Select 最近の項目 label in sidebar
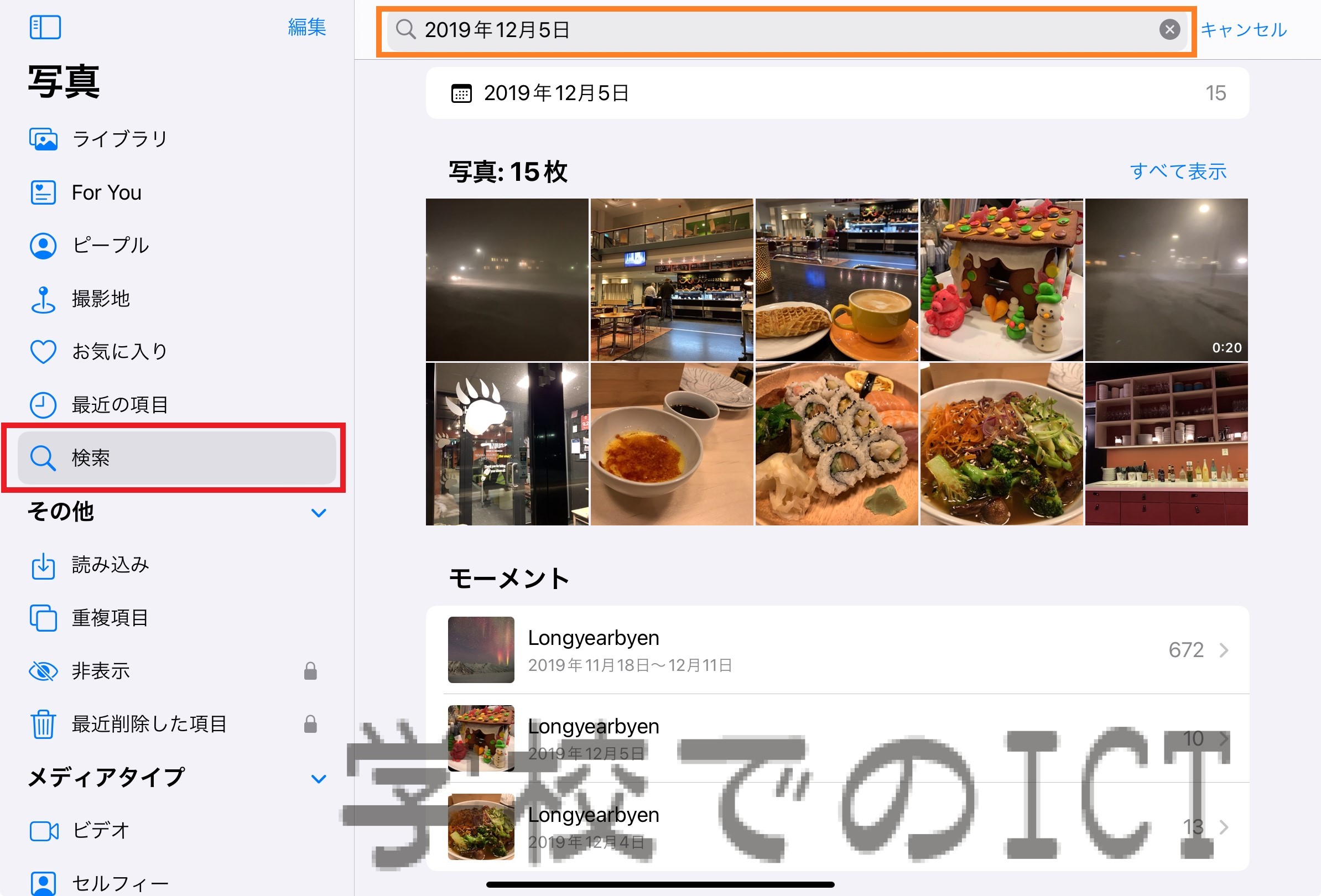1321x896 pixels. point(120,405)
